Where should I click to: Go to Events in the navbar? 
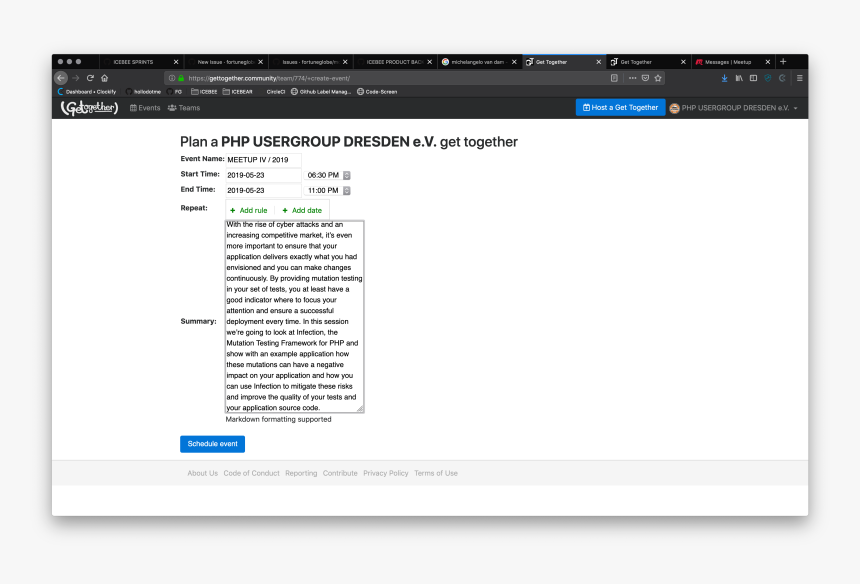click(145, 108)
